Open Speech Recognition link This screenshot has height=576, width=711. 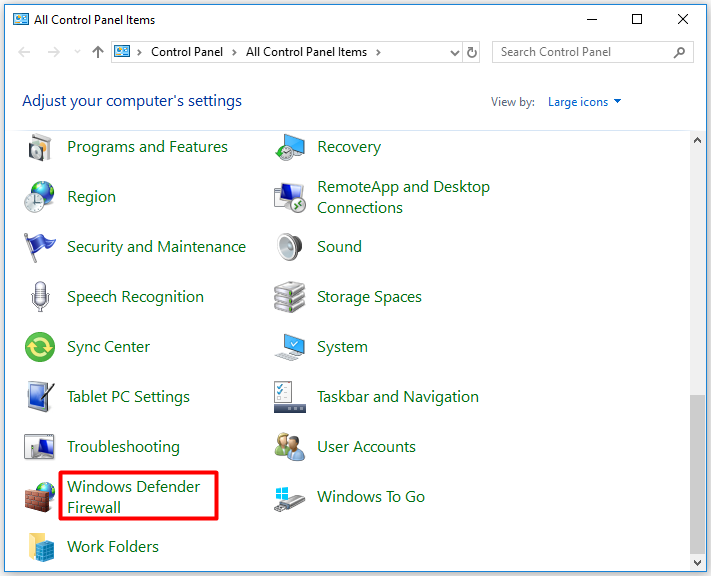pyautogui.click(x=136, y=297)
